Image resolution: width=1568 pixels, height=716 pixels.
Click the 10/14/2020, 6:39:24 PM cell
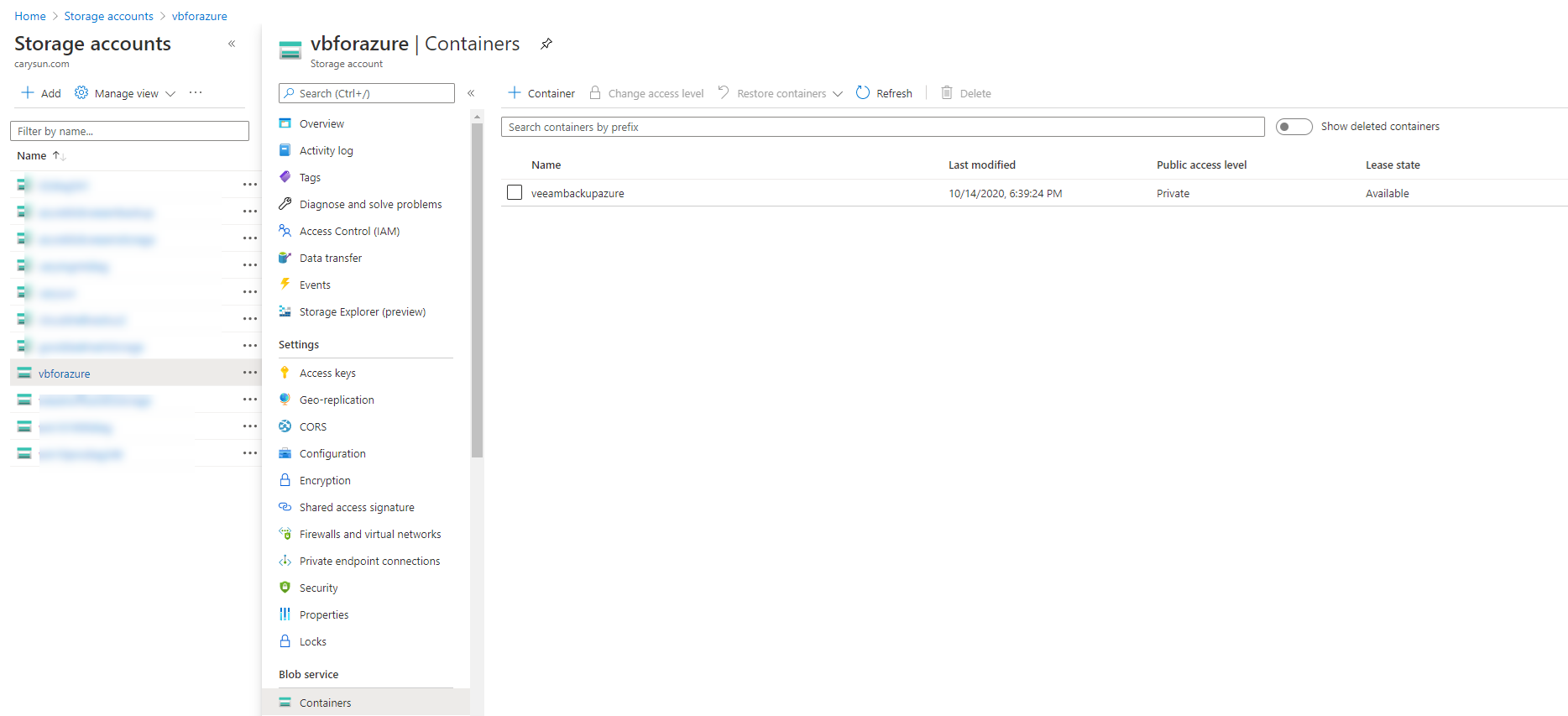click(x=1006, y=193)
